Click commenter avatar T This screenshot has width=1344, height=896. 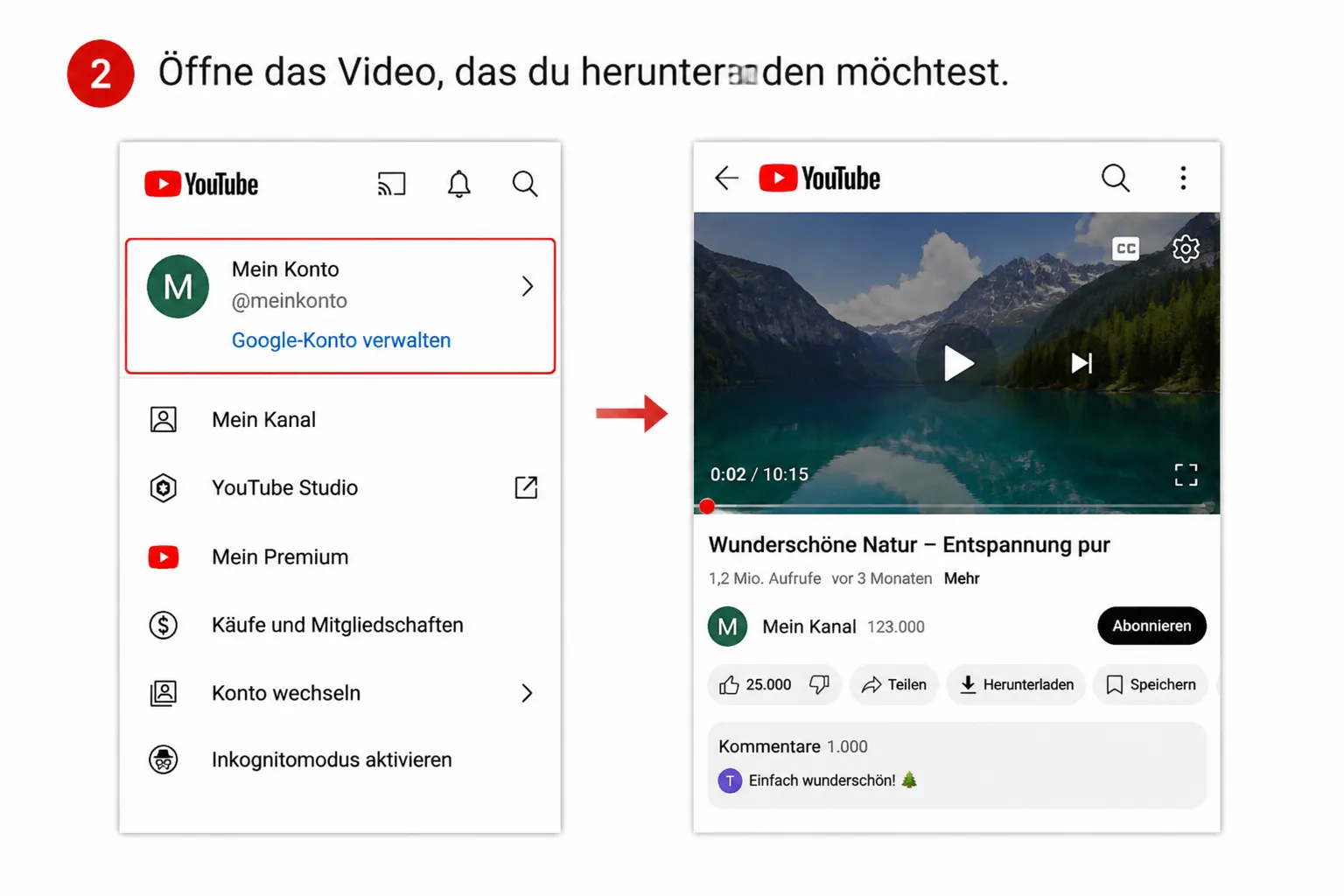pos(730,780)
